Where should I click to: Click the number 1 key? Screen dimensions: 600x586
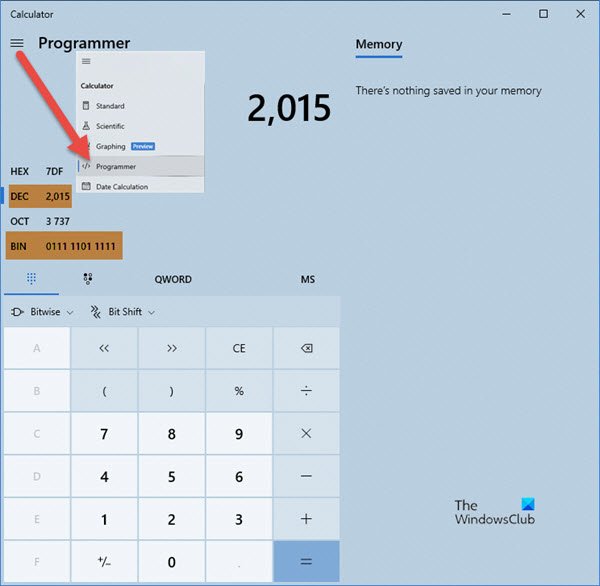coord(104,519)
